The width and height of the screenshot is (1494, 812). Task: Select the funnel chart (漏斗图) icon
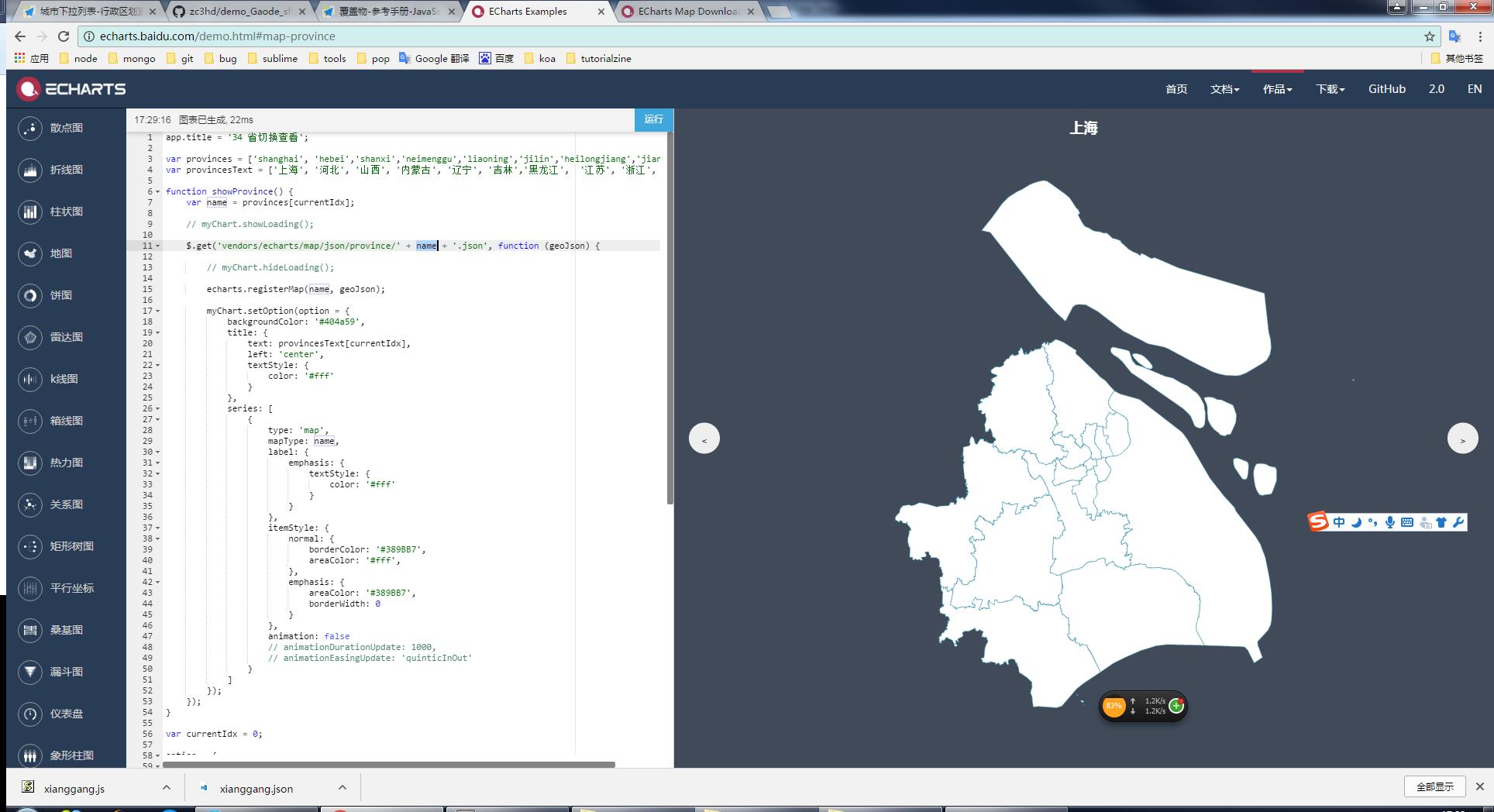(30, 673)
